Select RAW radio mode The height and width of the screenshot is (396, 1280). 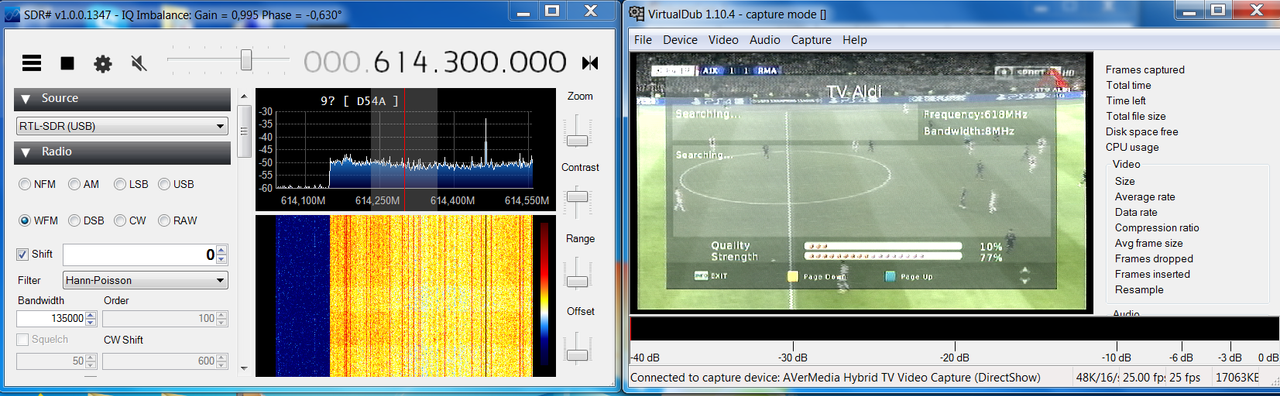177,220
